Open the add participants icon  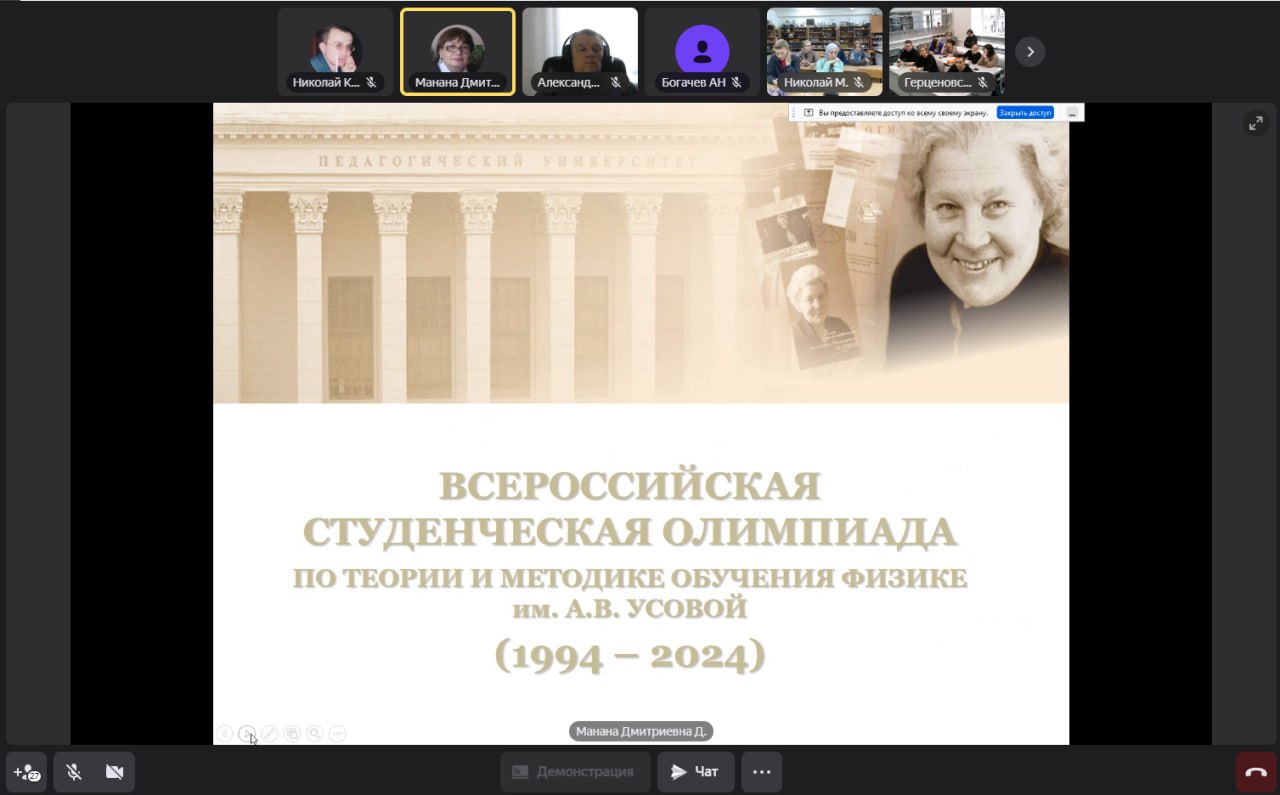[26, 772]
